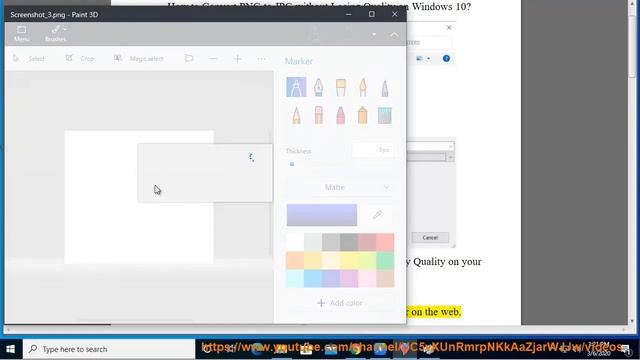
Task: Open the Matte material dropdown
Action: [x=340, y=187]
